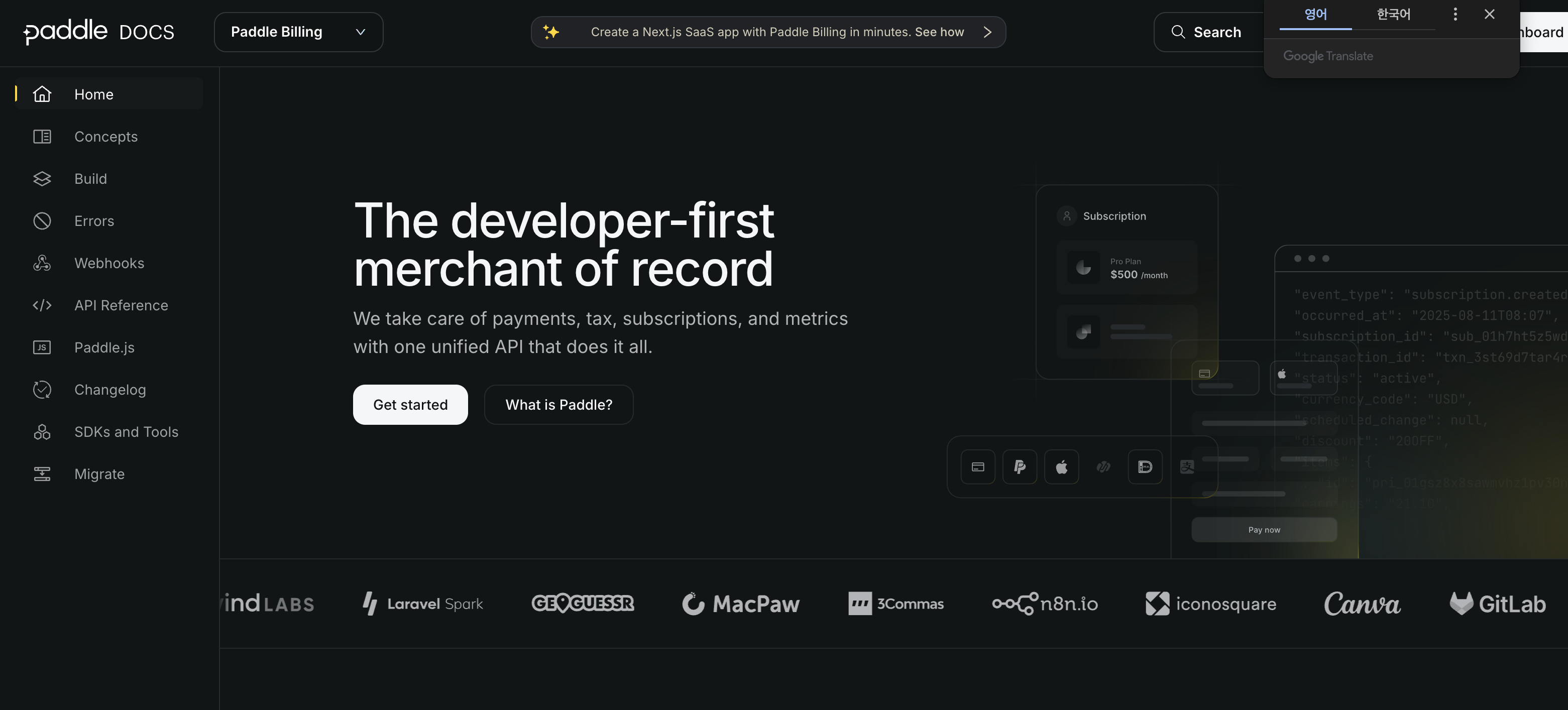The width and height of the screenshot is (1568, 710).
Task: Close the Google Translate popup
Action: (1489, 14)
